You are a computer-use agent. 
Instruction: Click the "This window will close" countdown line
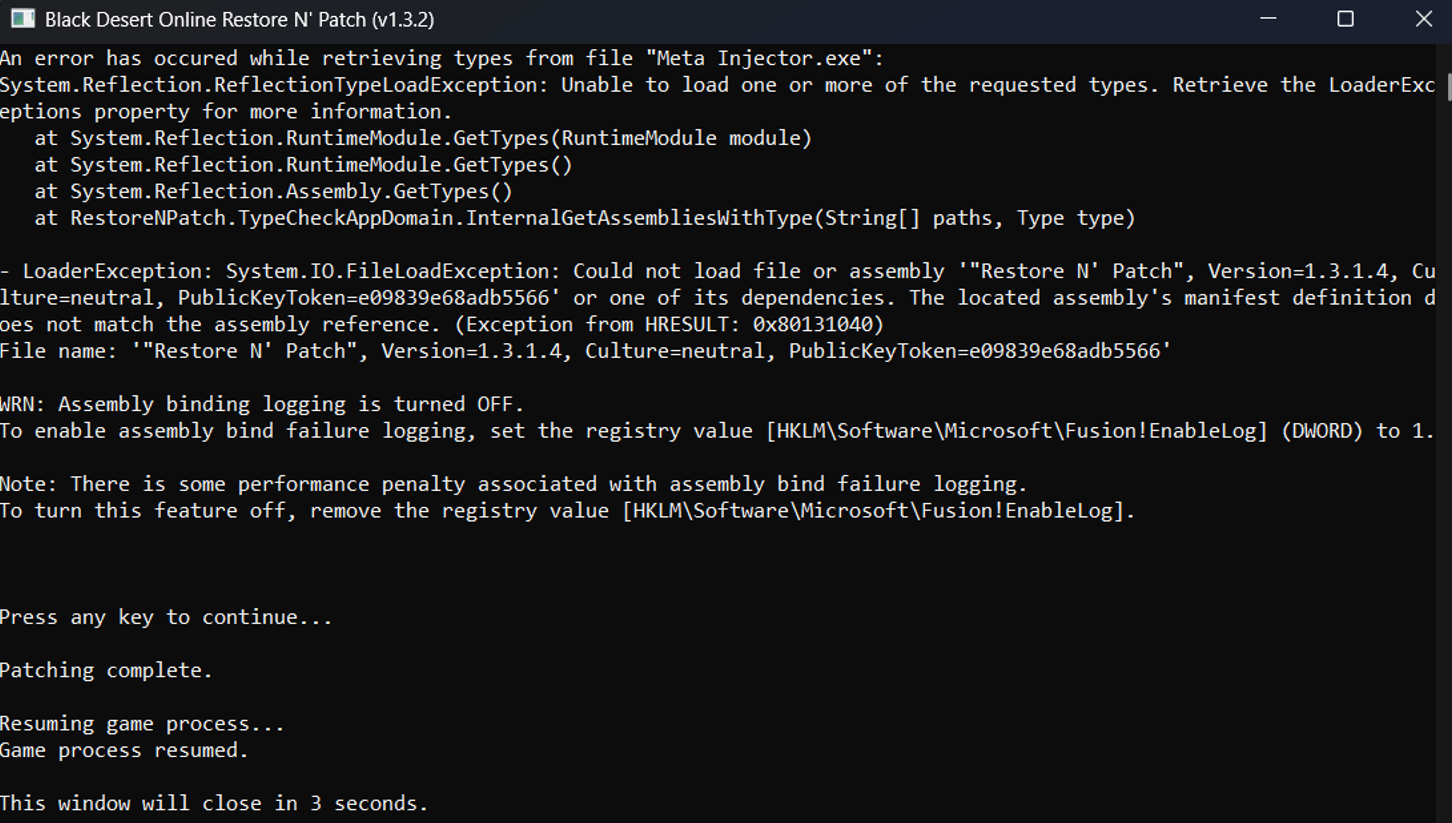coord(214,803)
